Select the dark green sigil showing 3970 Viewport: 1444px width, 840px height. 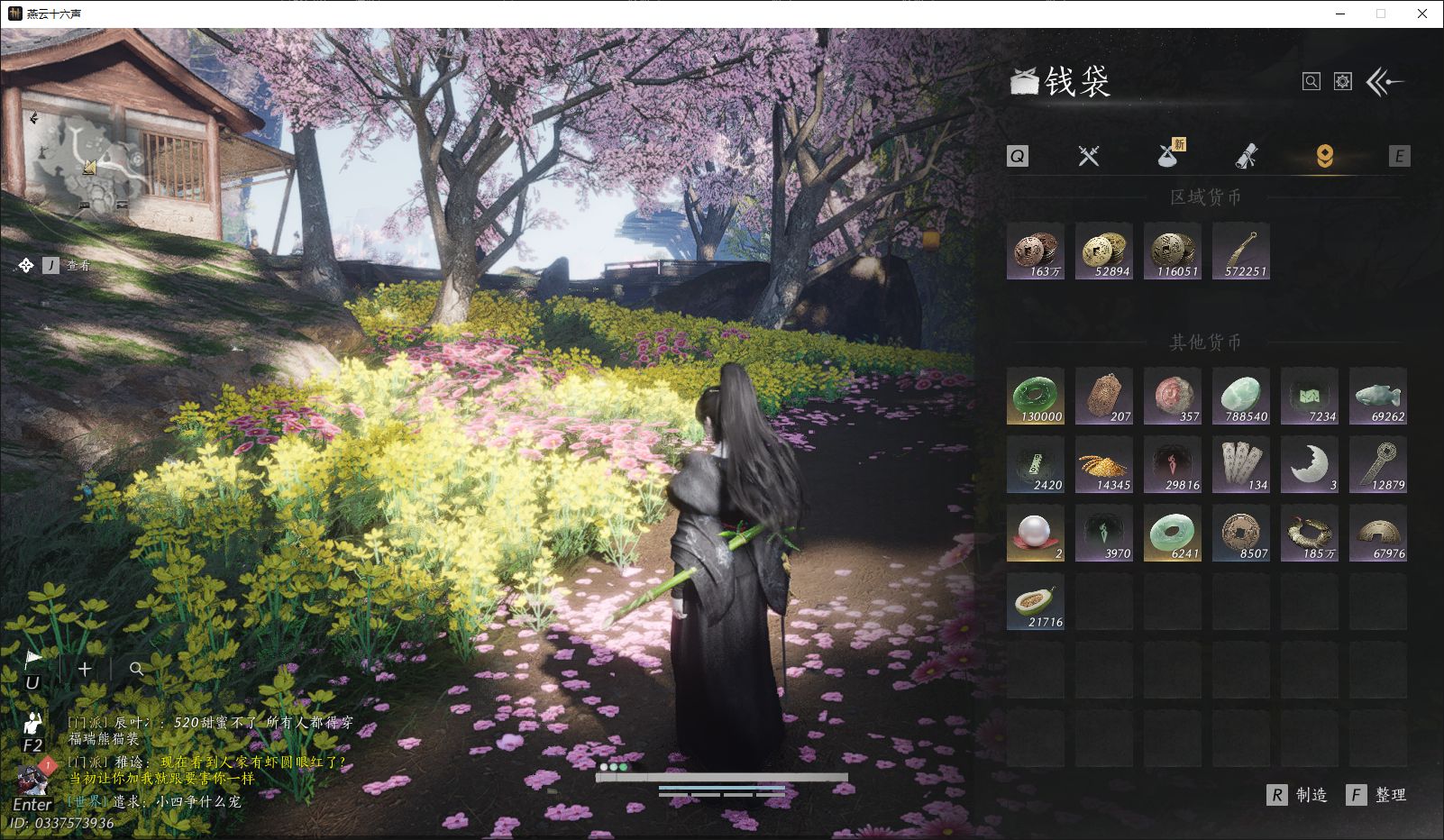point(1104,533)
